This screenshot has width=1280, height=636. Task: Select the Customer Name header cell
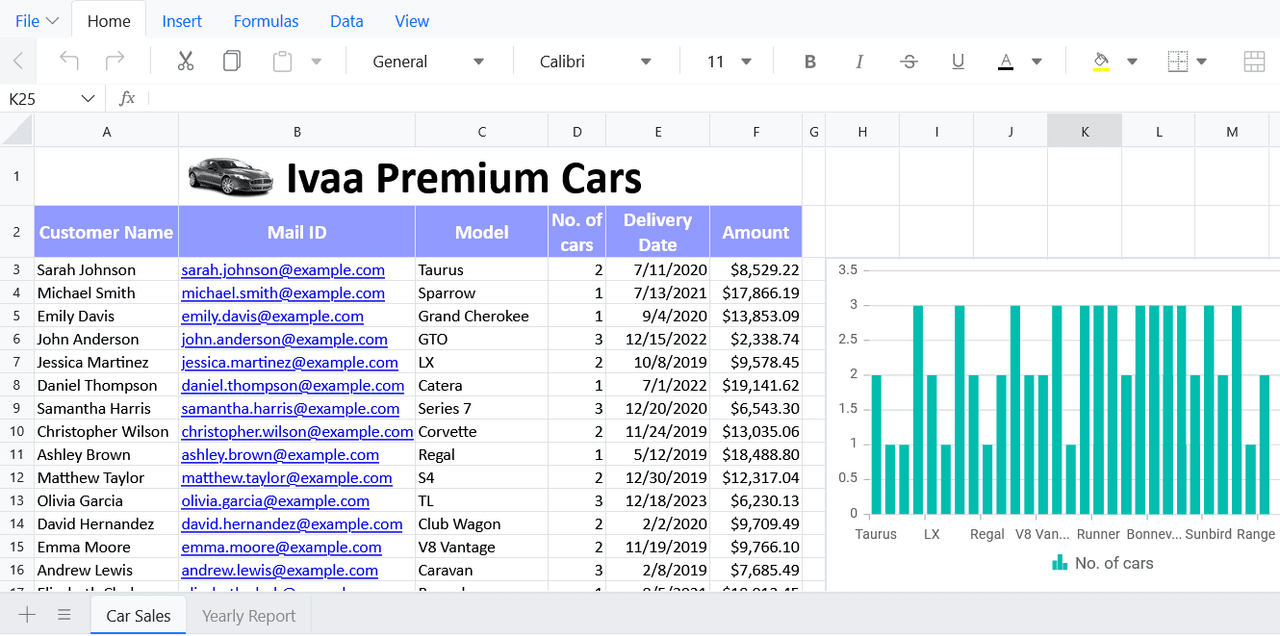[x=106, y=232]
